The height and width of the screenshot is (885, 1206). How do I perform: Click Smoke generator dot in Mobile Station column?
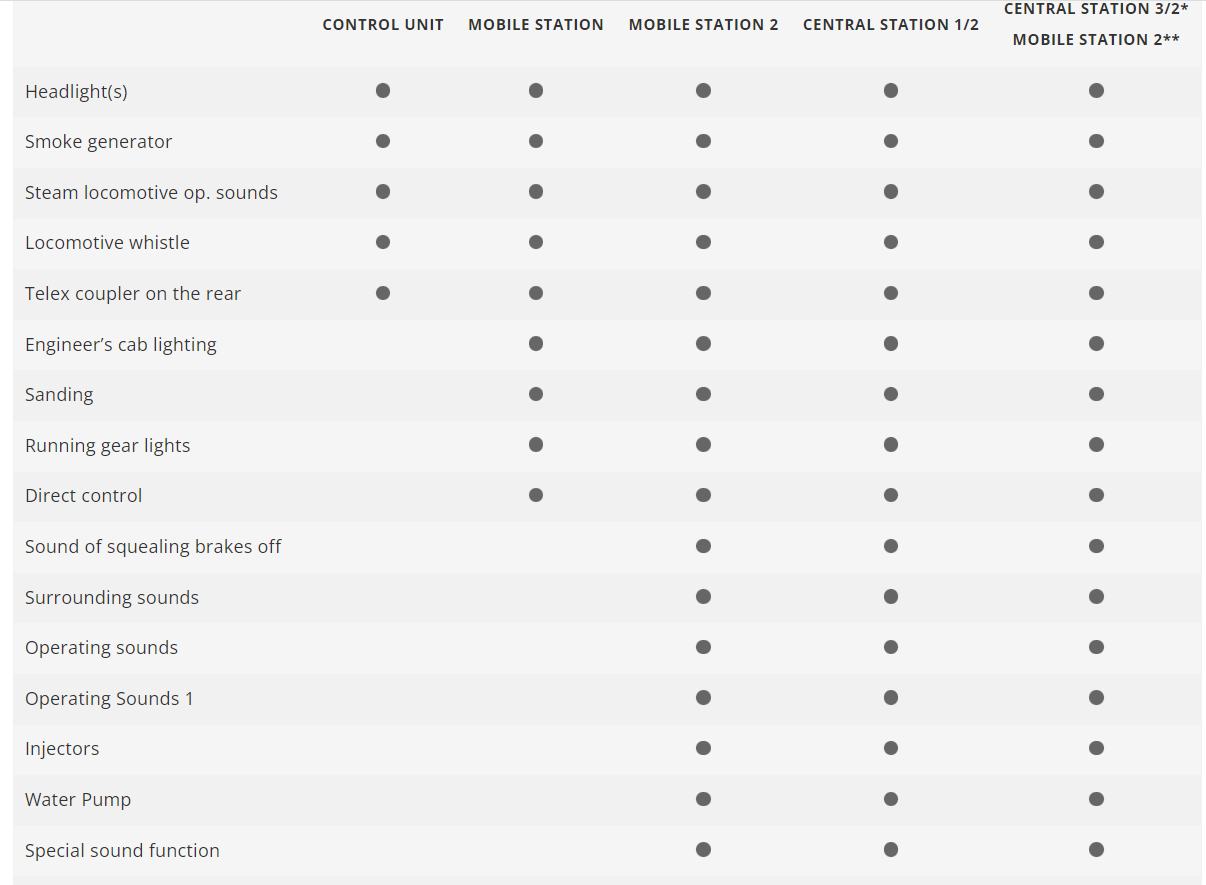coord(536,141)
